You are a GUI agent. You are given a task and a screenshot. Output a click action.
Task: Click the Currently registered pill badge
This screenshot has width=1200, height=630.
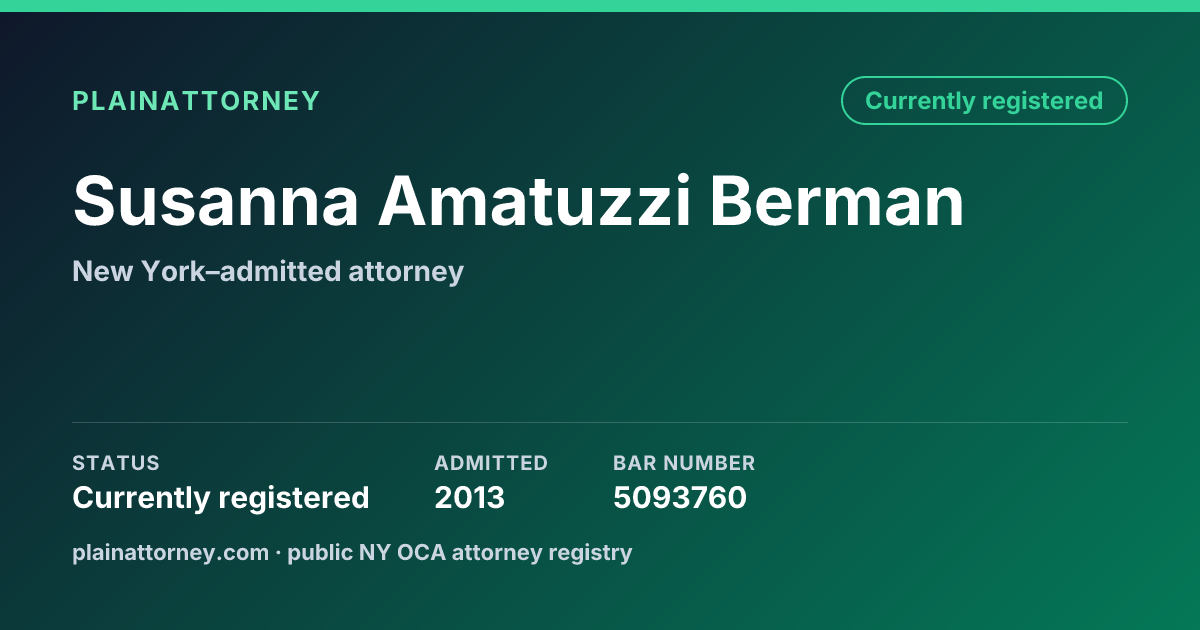pos(984,101)
